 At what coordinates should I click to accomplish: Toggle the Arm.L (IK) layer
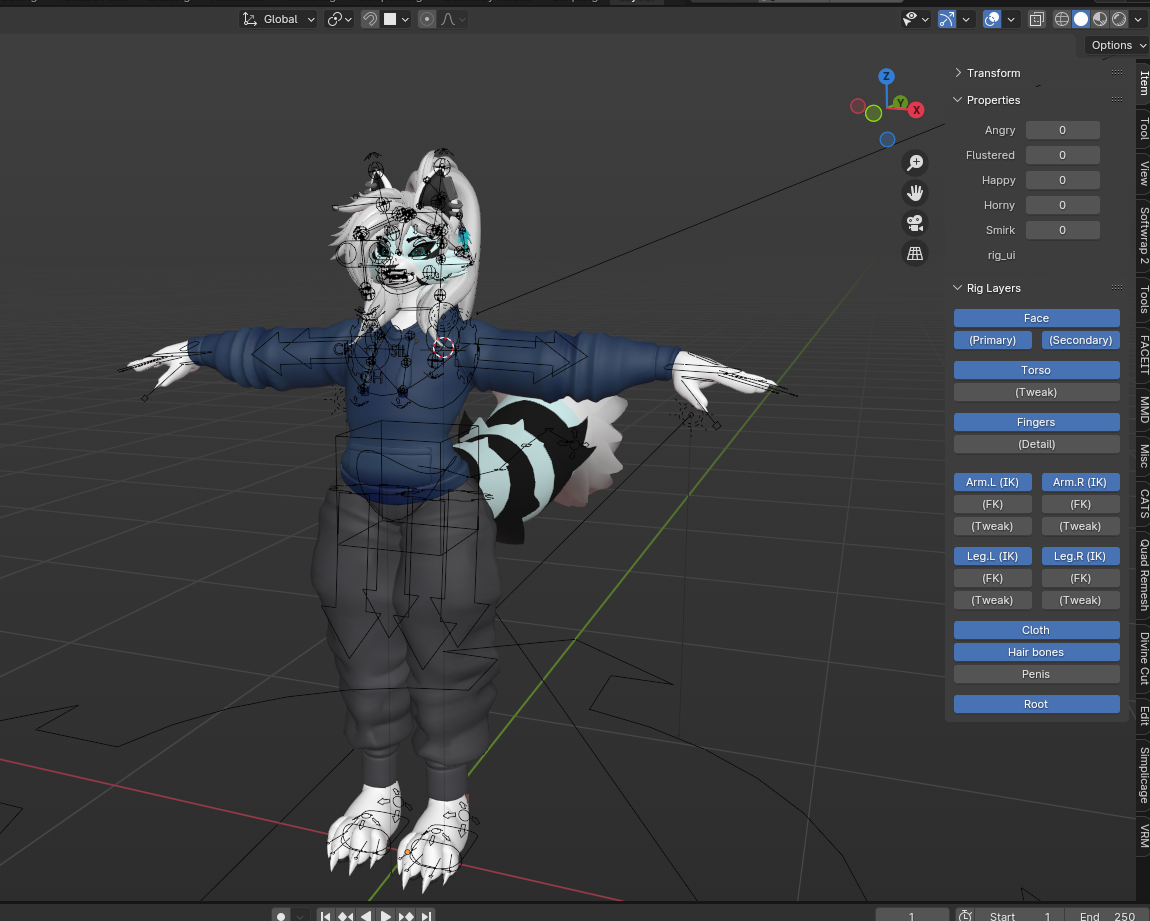tap(992, 482)
